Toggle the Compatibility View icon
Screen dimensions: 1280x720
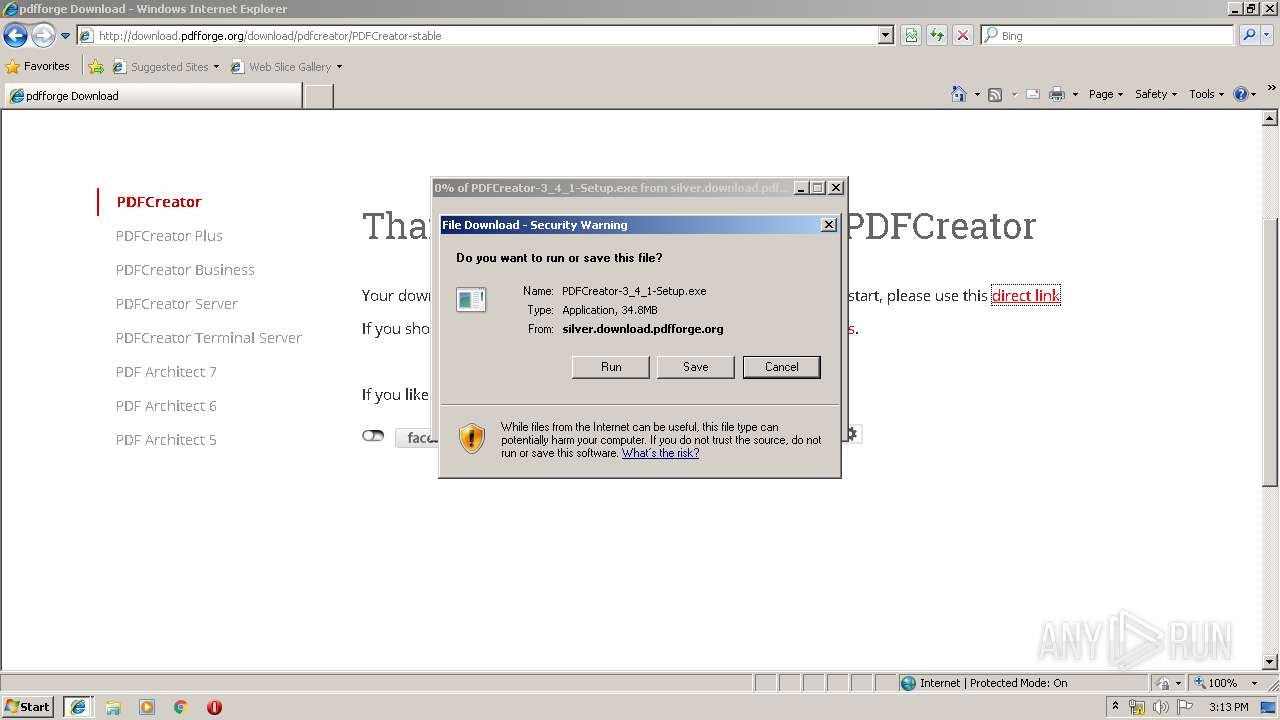click(911, 36)
